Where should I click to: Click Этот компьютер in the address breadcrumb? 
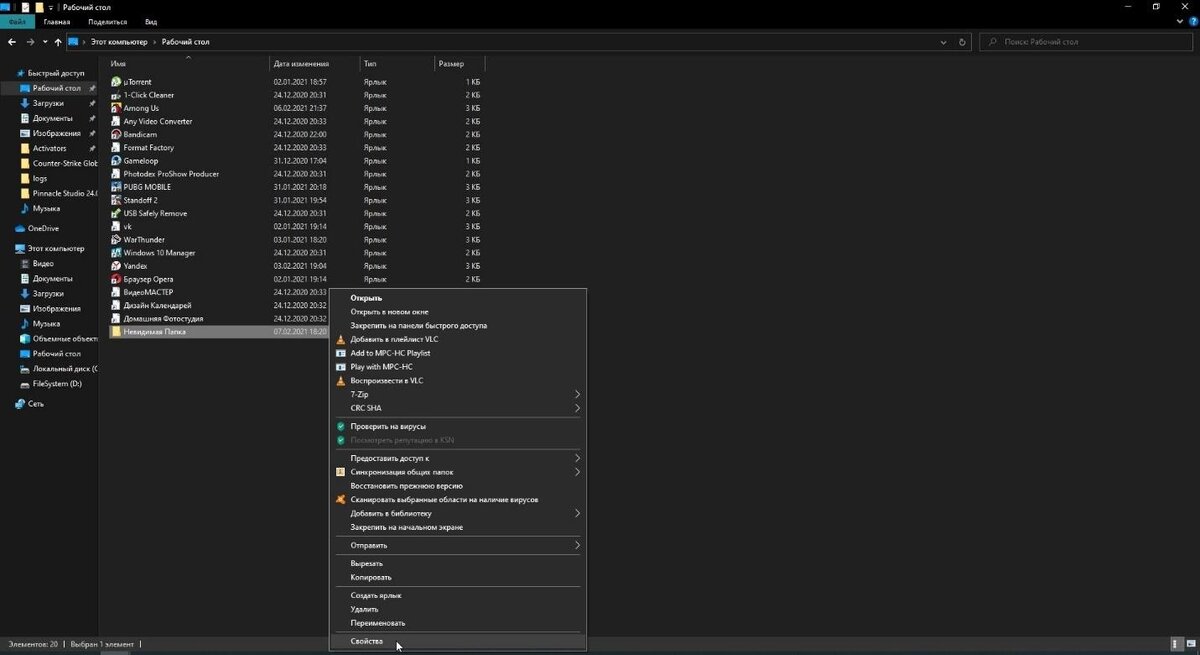119,42
